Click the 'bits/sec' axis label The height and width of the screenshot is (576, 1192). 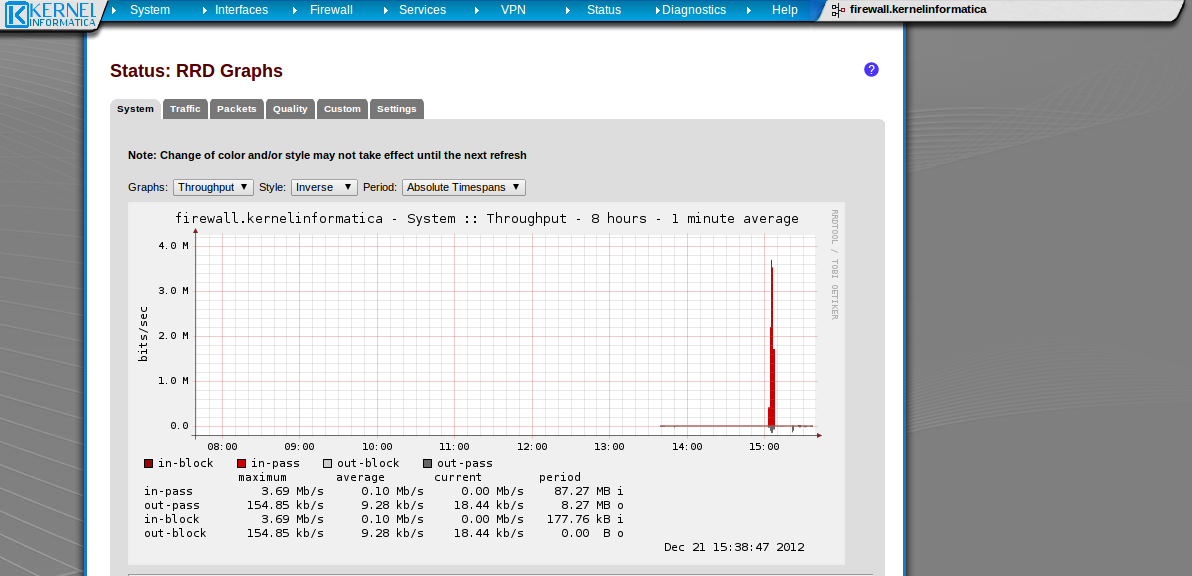click(143, 334)
